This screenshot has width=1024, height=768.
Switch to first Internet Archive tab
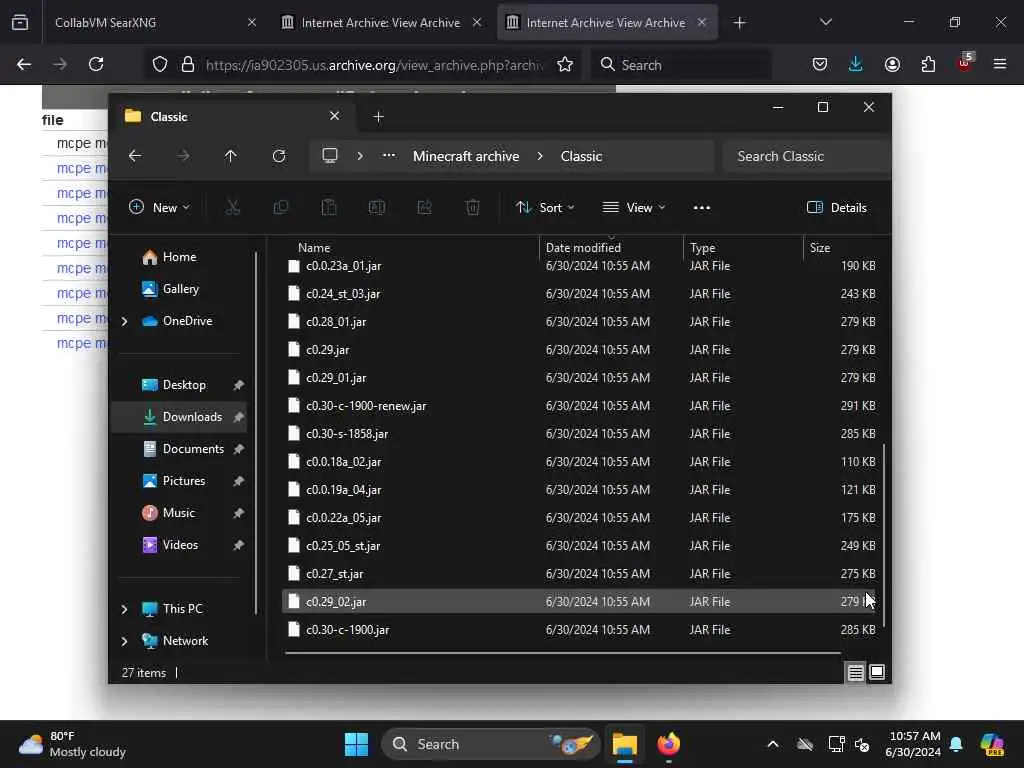point(381,22)
